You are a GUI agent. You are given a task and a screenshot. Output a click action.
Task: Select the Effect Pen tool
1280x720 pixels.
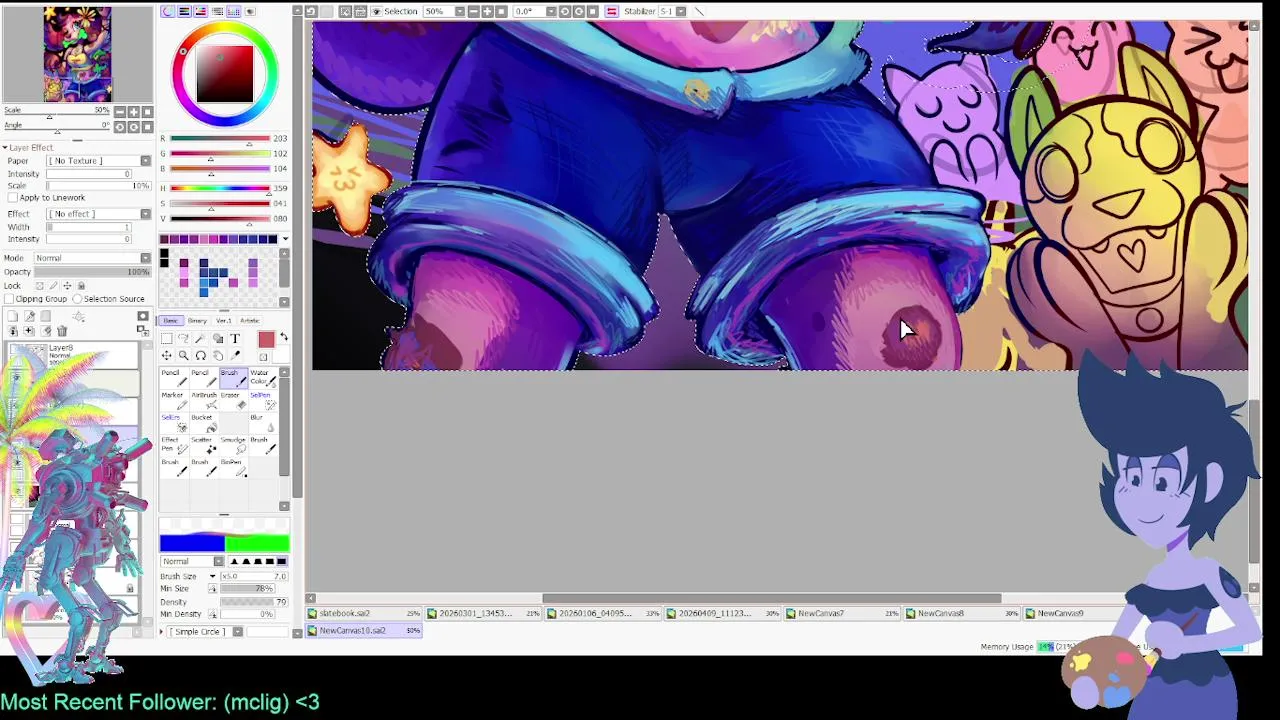click(174, 446)
